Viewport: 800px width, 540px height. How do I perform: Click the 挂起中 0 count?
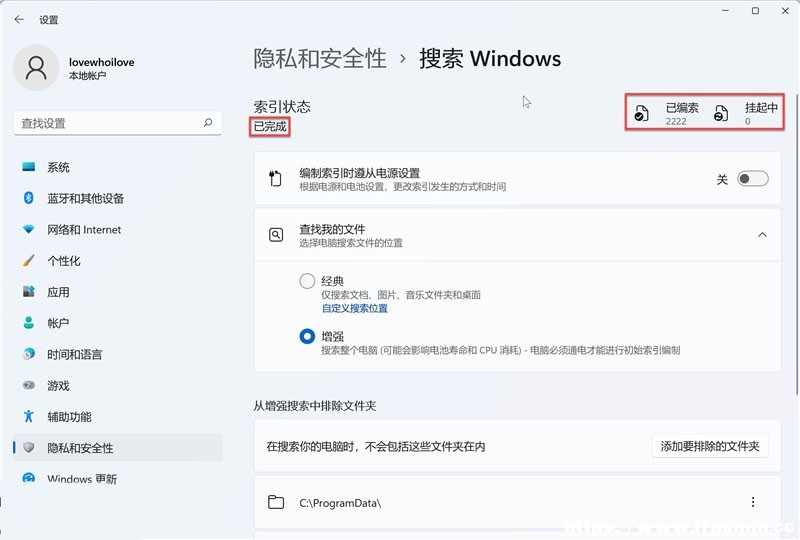click(761, 114)
